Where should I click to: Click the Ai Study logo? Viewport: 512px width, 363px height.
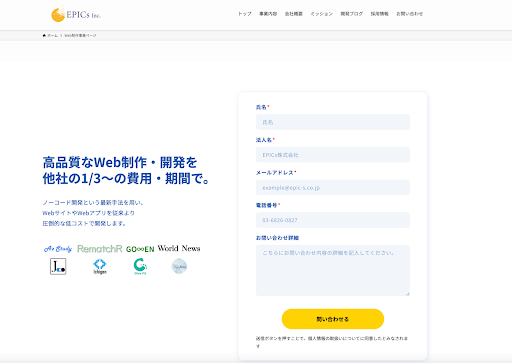(x=58, y=249)
